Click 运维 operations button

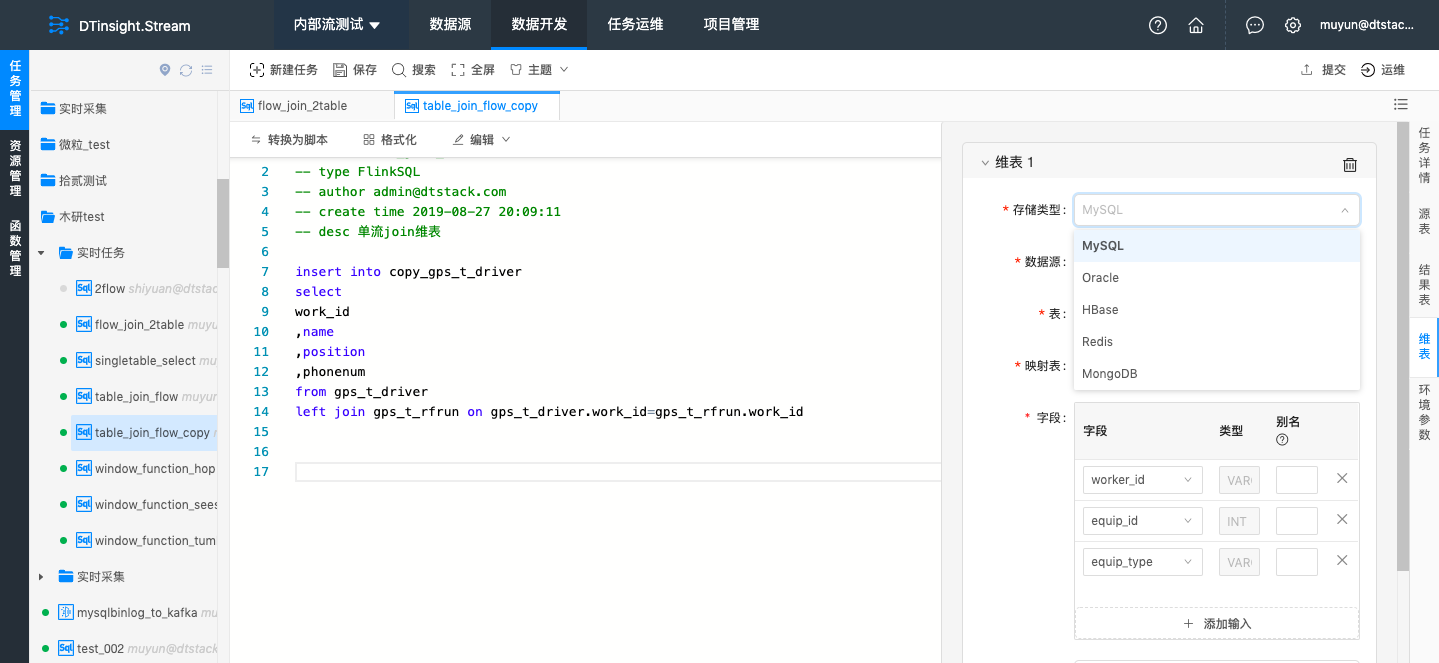(1383, 70)
